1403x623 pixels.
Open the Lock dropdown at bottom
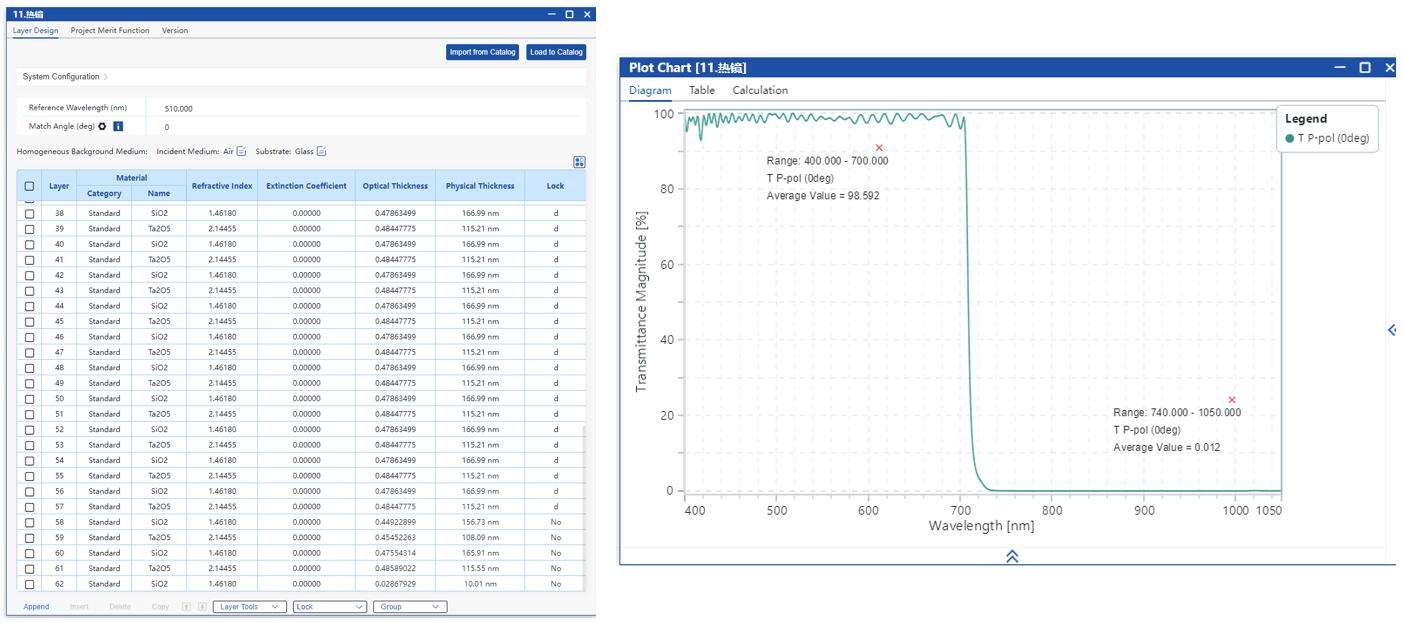(329, 607)
